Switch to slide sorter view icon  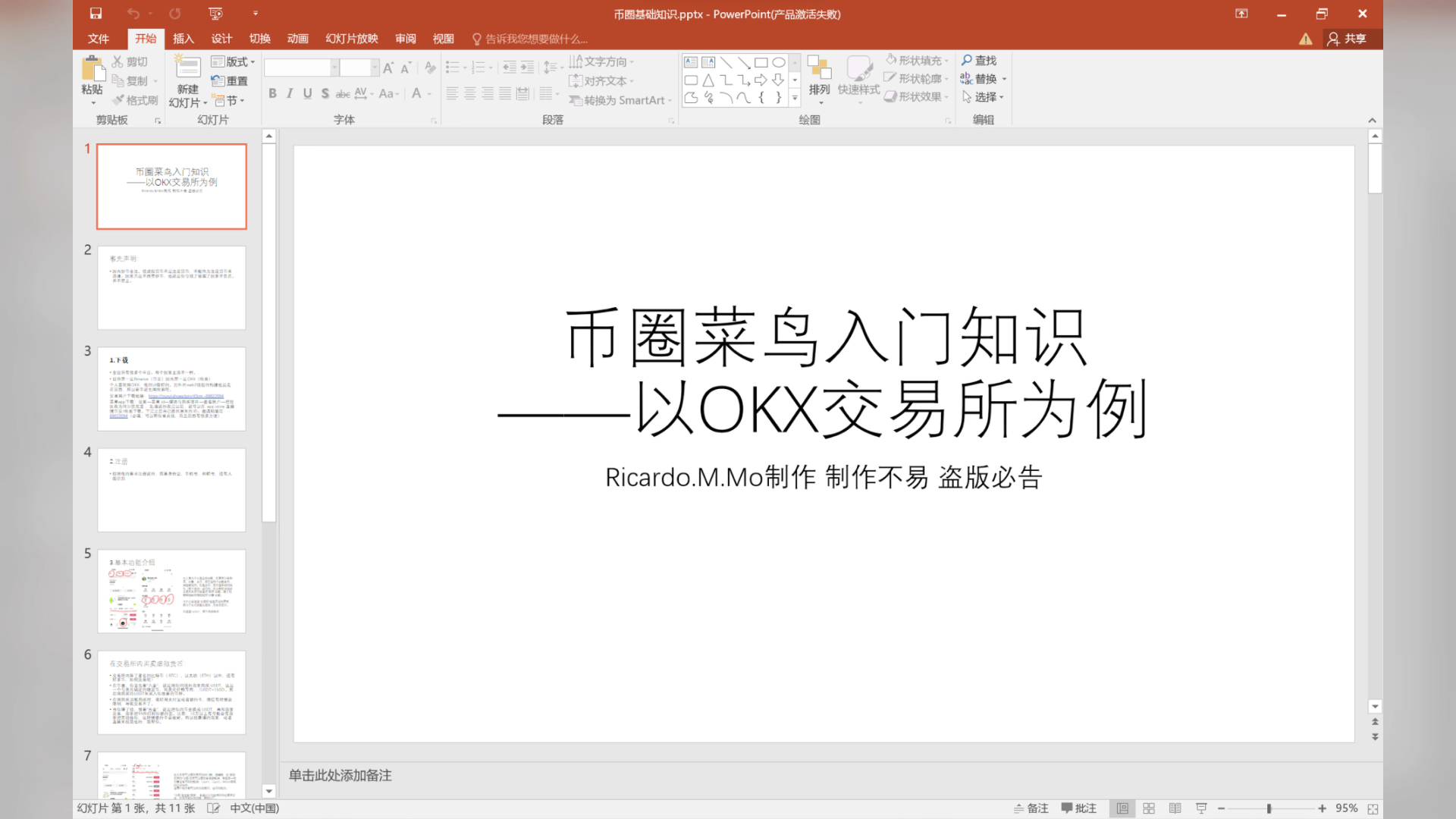(x=1149, y=808)
